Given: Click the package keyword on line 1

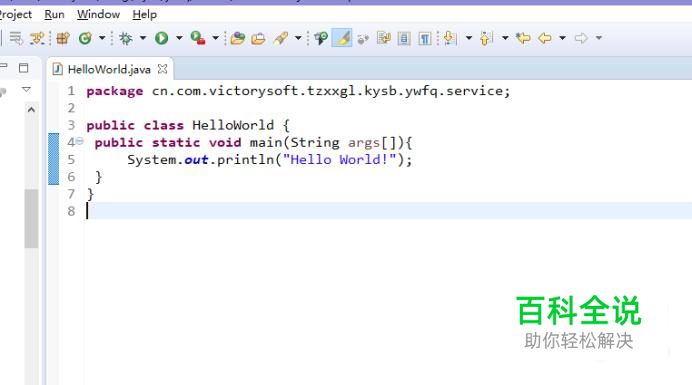Looking at the screenshot, I should point(115,91).
